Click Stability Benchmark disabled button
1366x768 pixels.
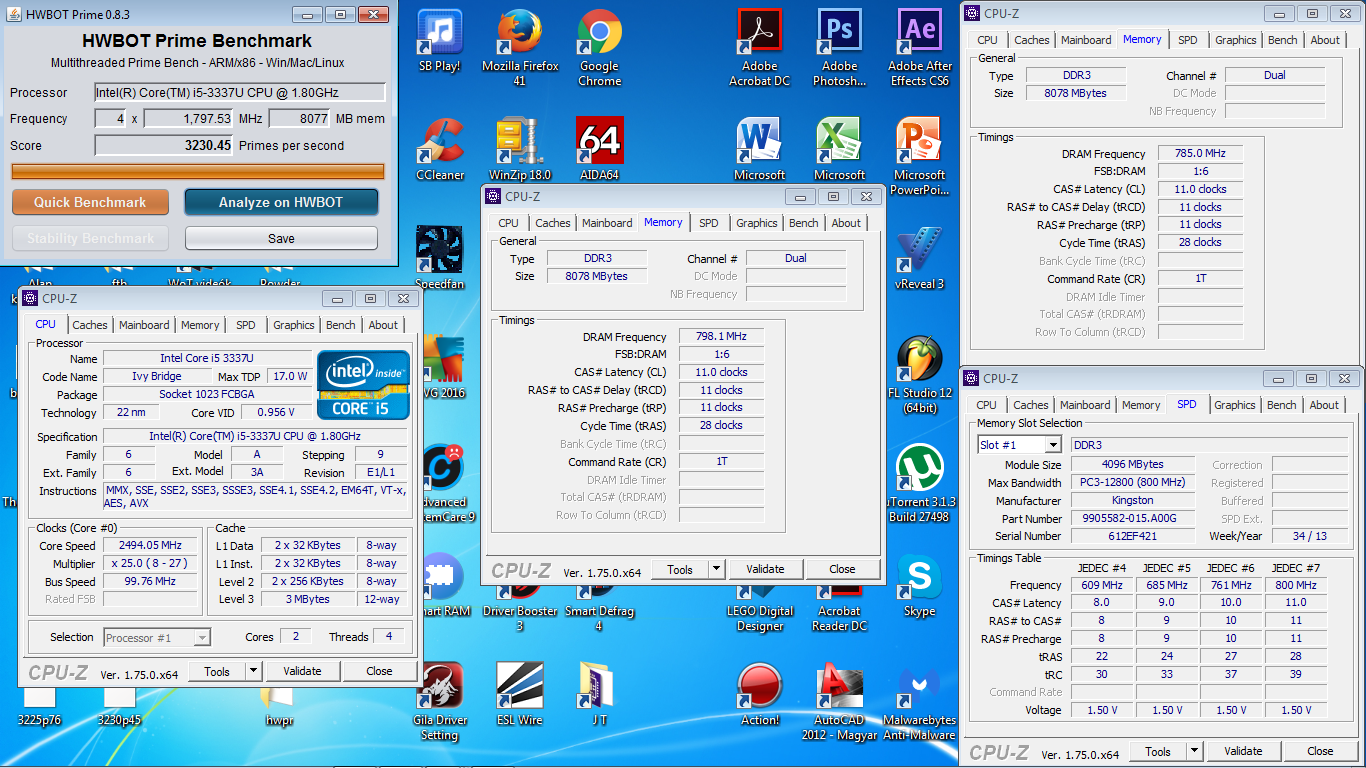(90, 238)
